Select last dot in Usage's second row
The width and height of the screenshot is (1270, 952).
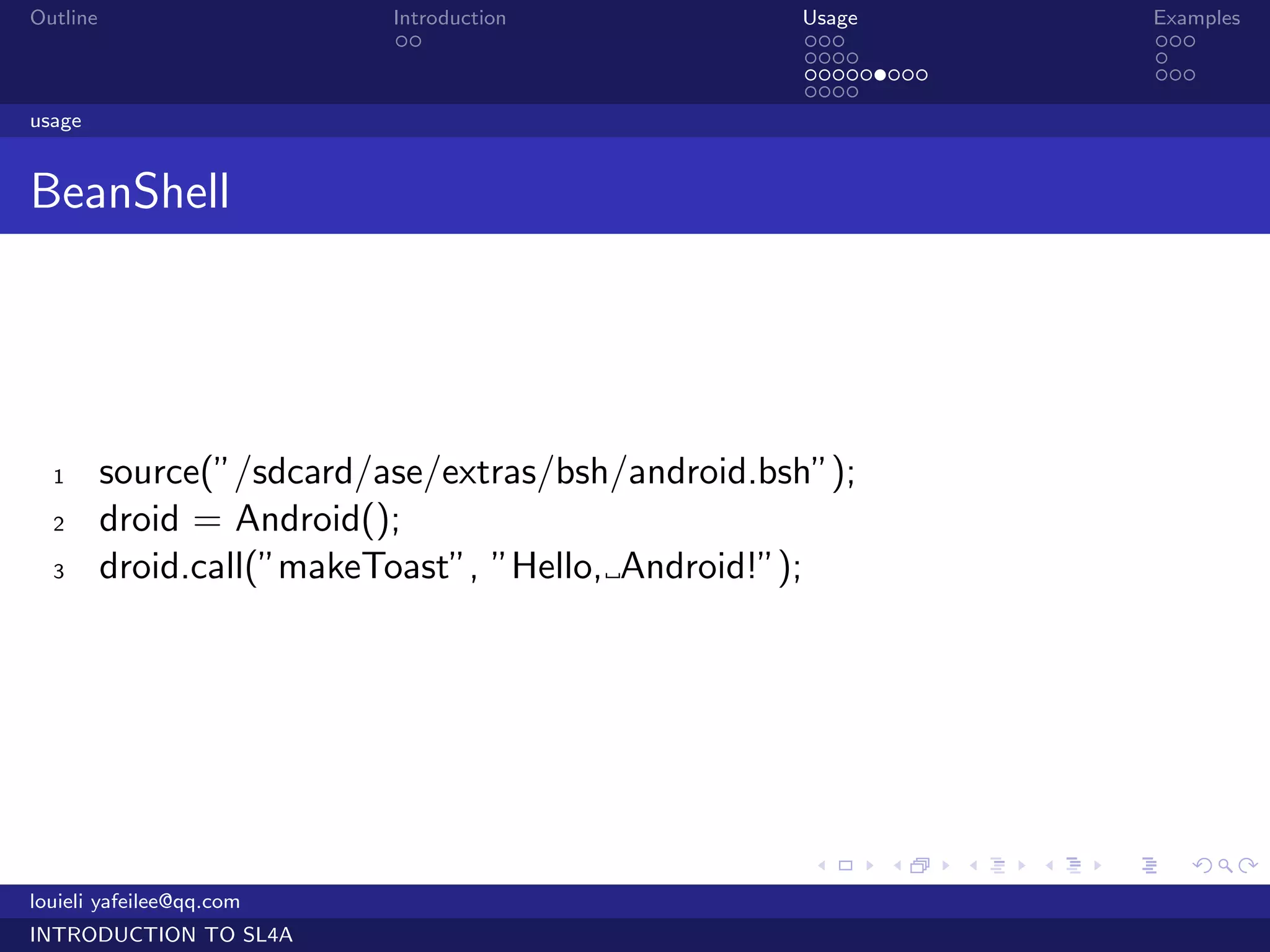click(853, 58)
